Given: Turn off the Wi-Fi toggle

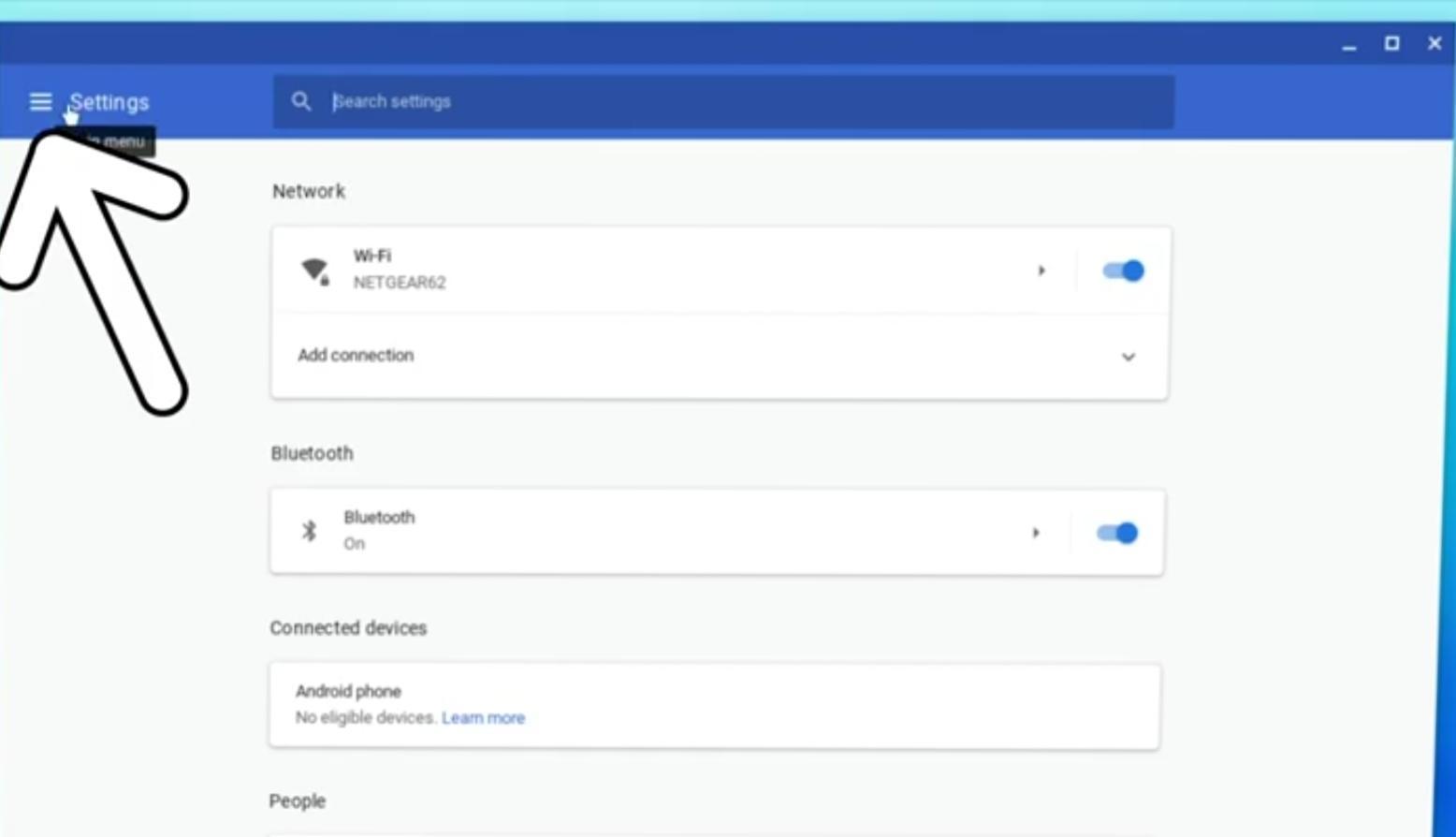Looking at the screenshot, I should [1123, 272].
